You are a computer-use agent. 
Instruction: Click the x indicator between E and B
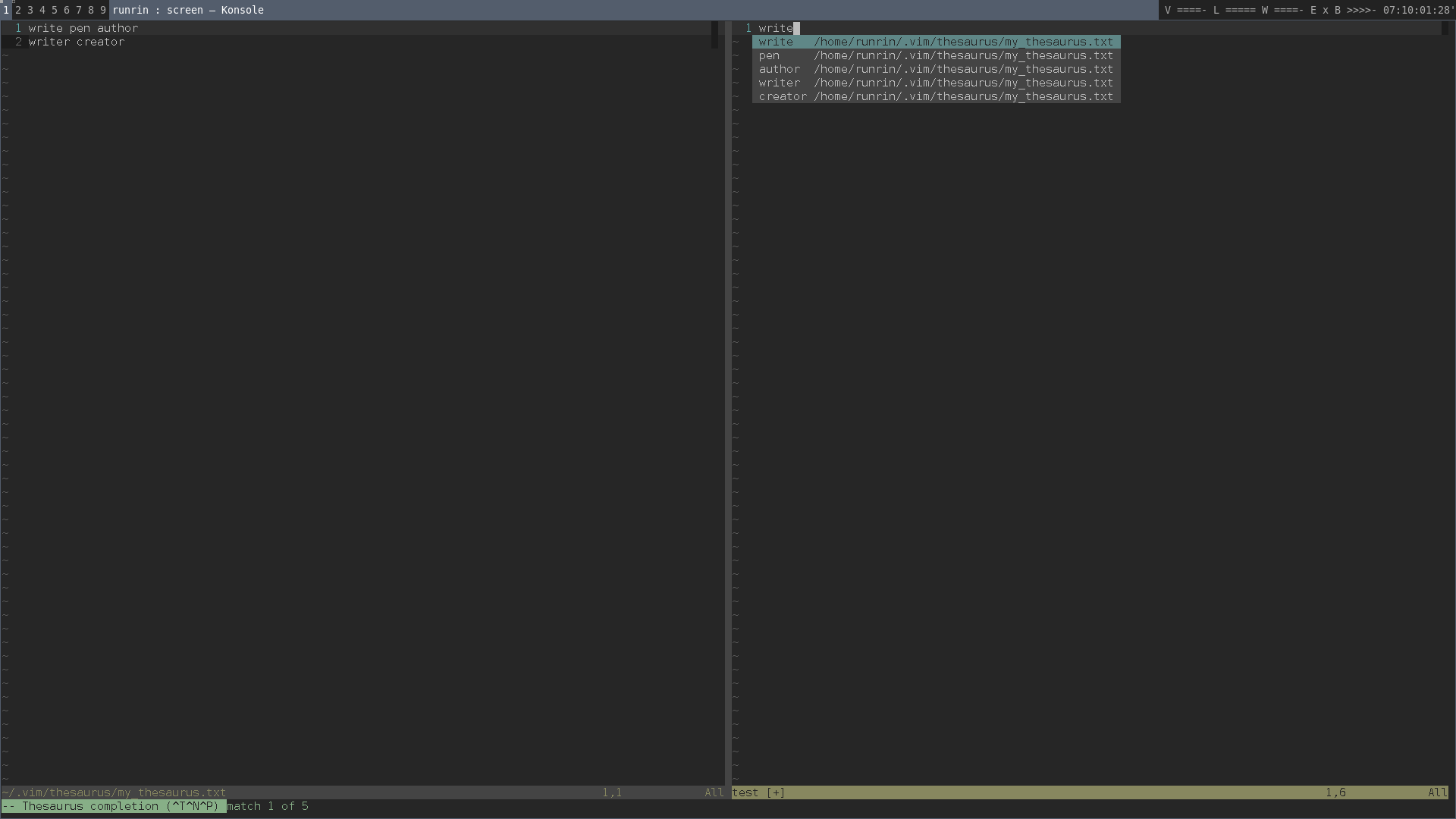[x=1325, y=10]
